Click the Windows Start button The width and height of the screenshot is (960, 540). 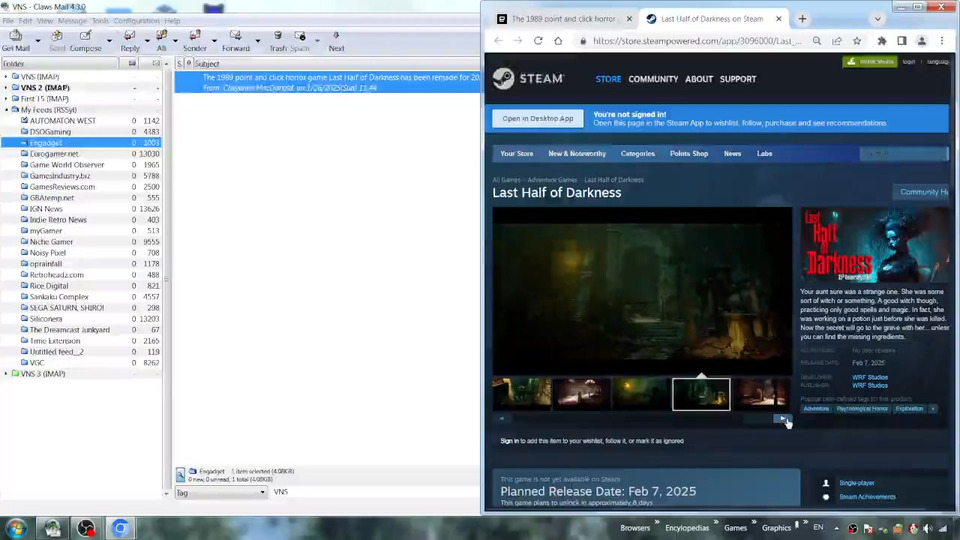click(16, 528)
